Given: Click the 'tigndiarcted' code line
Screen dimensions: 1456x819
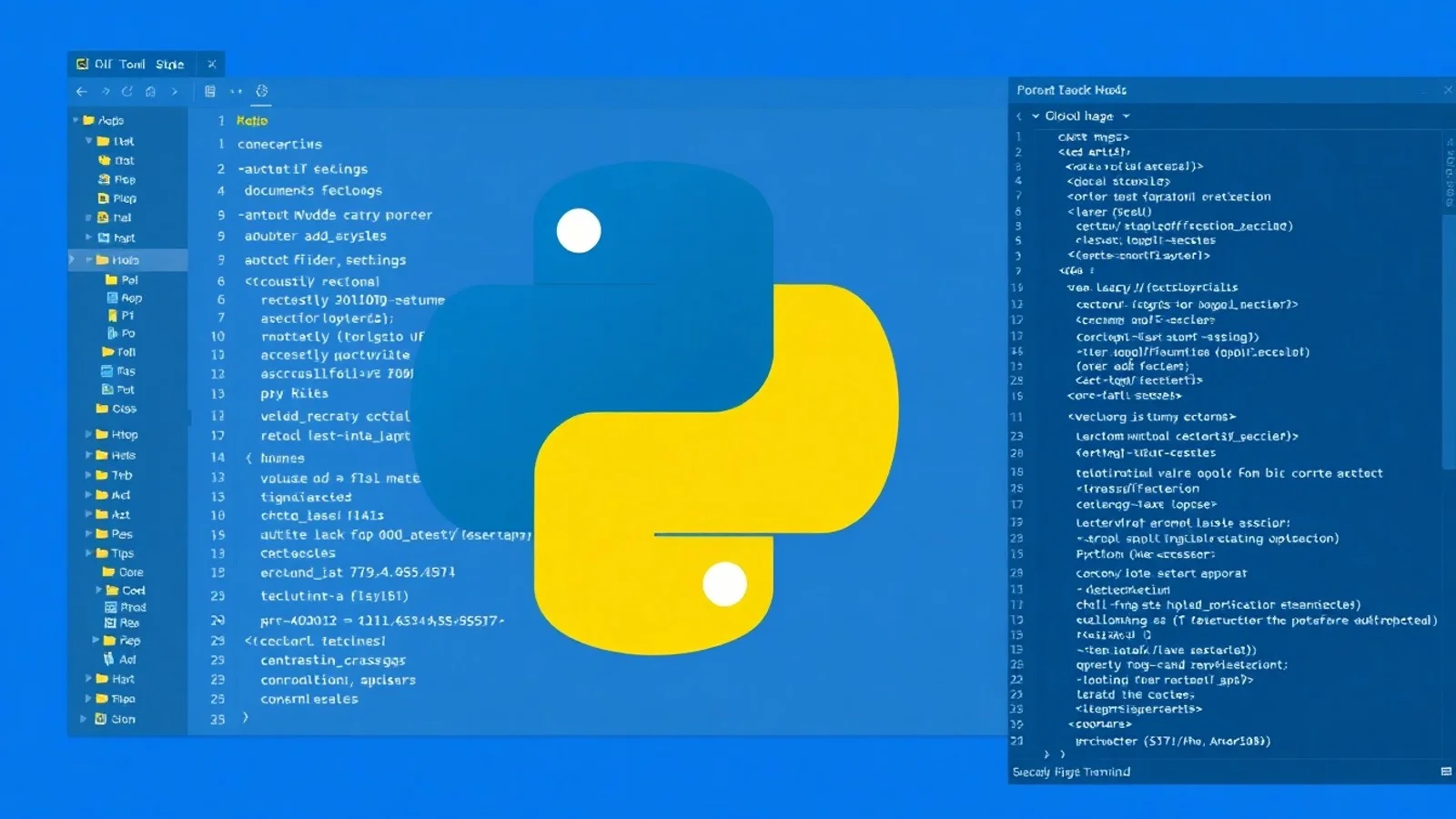Looking at the screenshot, I should tap(306, 497).
